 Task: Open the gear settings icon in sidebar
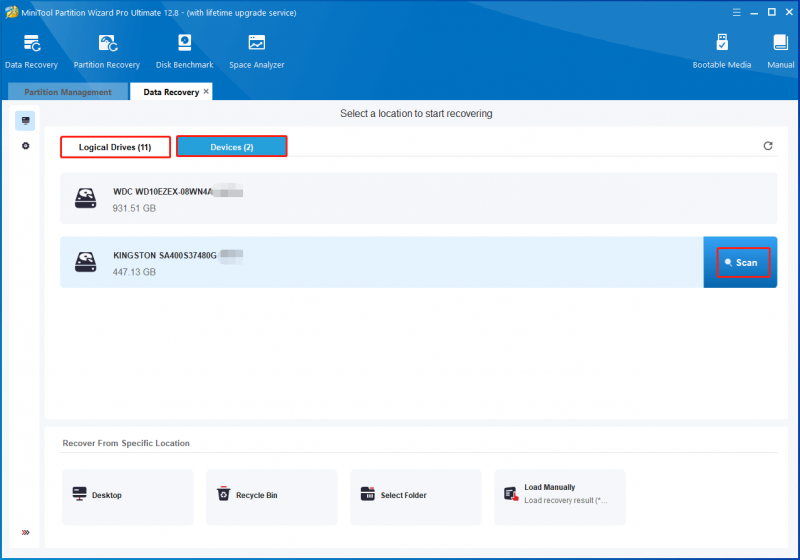tap(26, 146)
